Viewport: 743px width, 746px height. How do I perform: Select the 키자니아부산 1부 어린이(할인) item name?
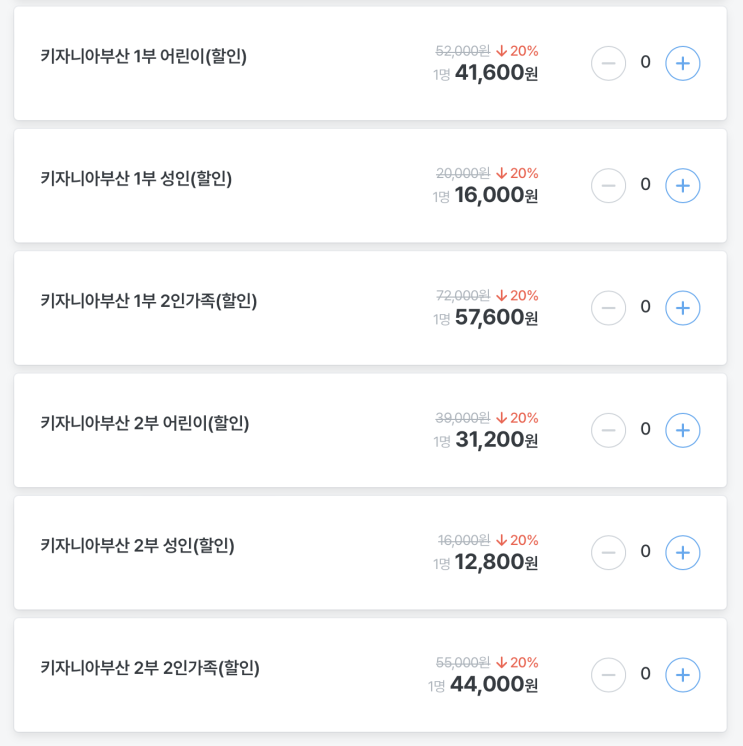143,56
